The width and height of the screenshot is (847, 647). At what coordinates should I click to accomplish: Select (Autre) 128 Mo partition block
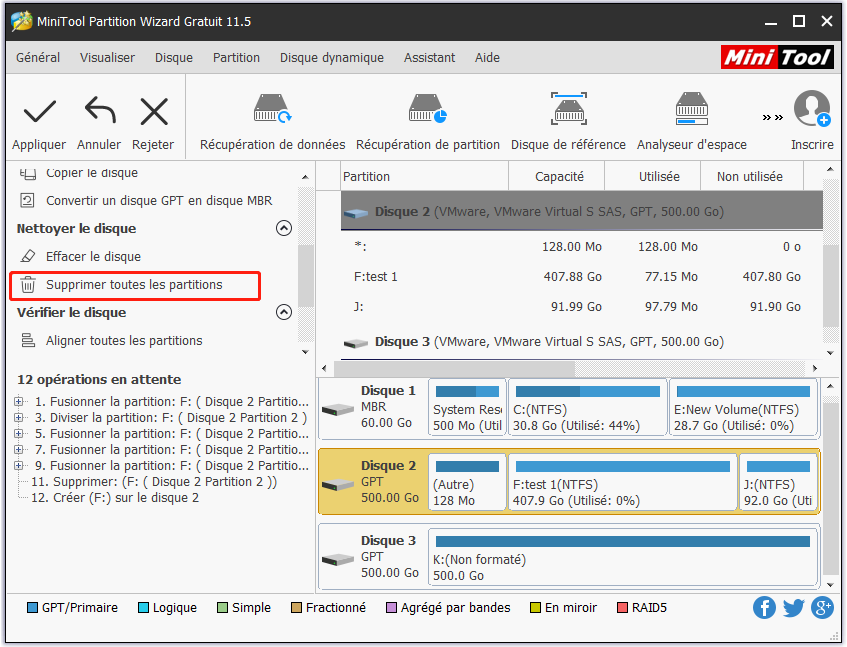[x=467, y=482]
